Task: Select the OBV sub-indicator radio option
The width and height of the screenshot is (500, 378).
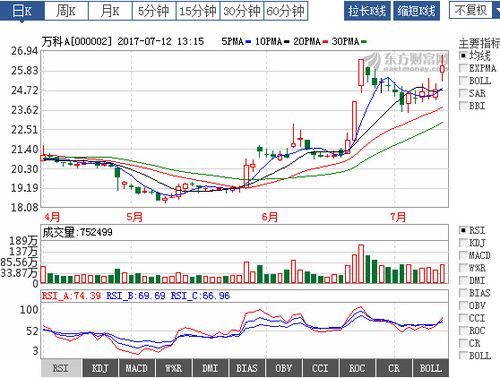Action: (x=473, y=306)
